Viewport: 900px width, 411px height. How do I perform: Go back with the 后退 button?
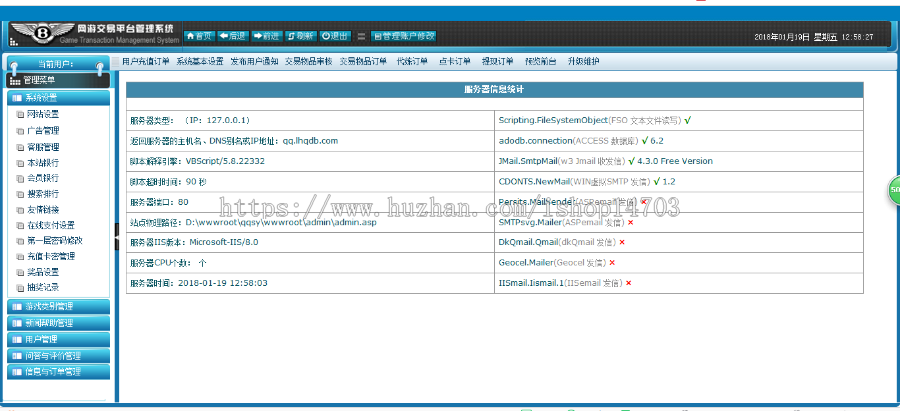[233, 36]
